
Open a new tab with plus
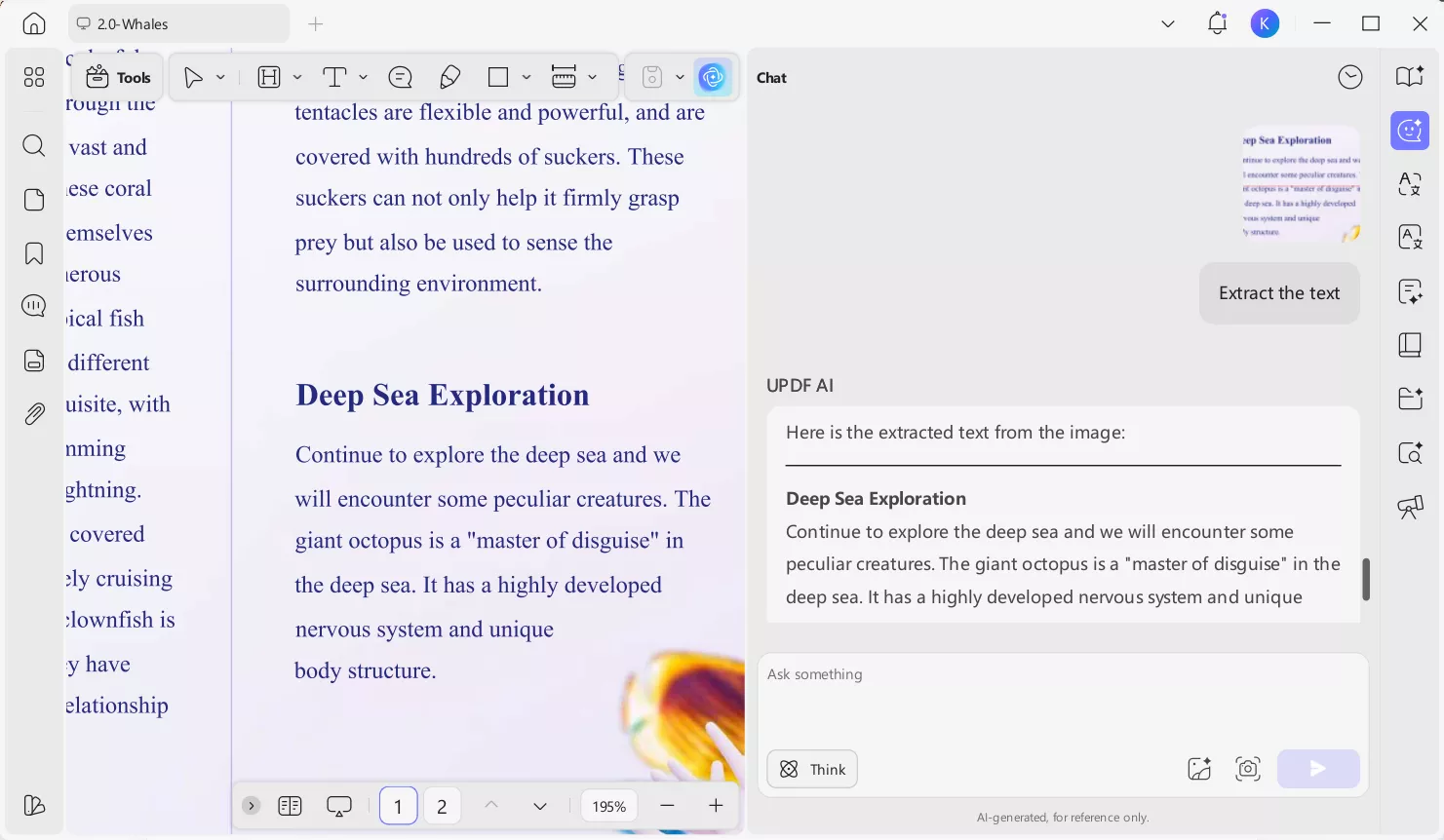315,23
